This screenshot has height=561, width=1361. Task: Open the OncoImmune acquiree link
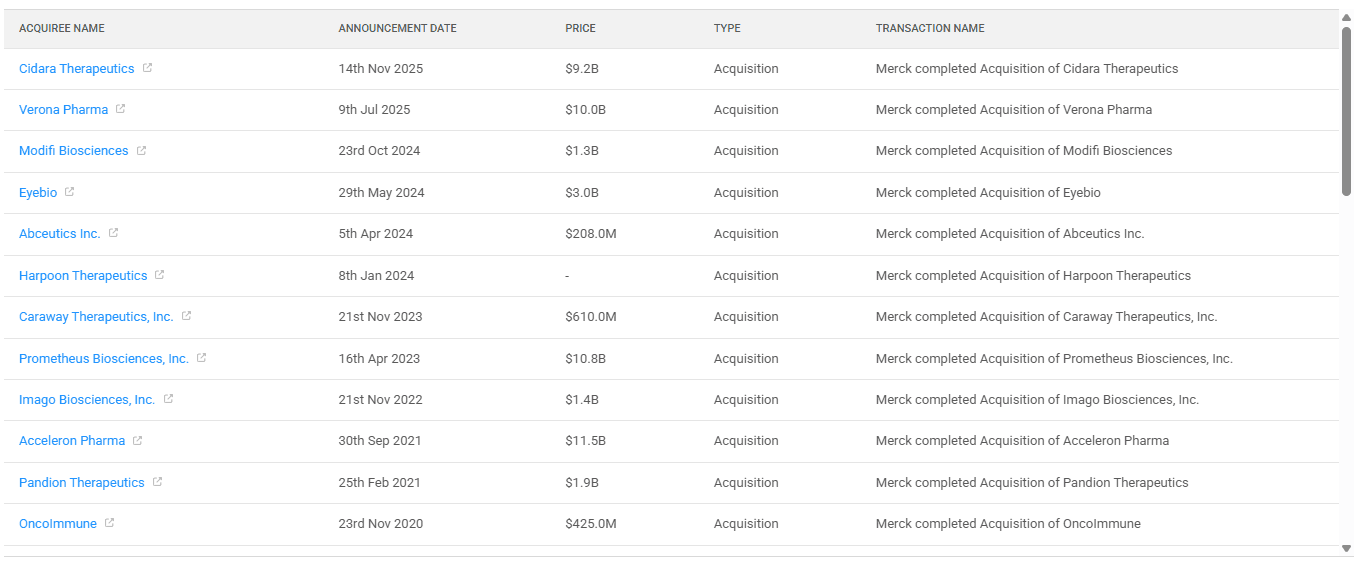[58, 524]
